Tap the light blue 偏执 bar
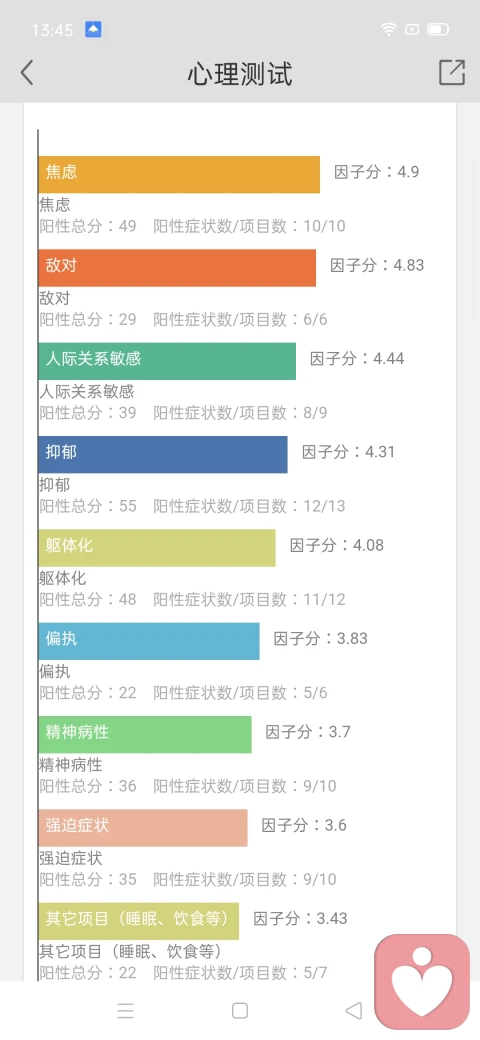 click(x=149, y=641)
